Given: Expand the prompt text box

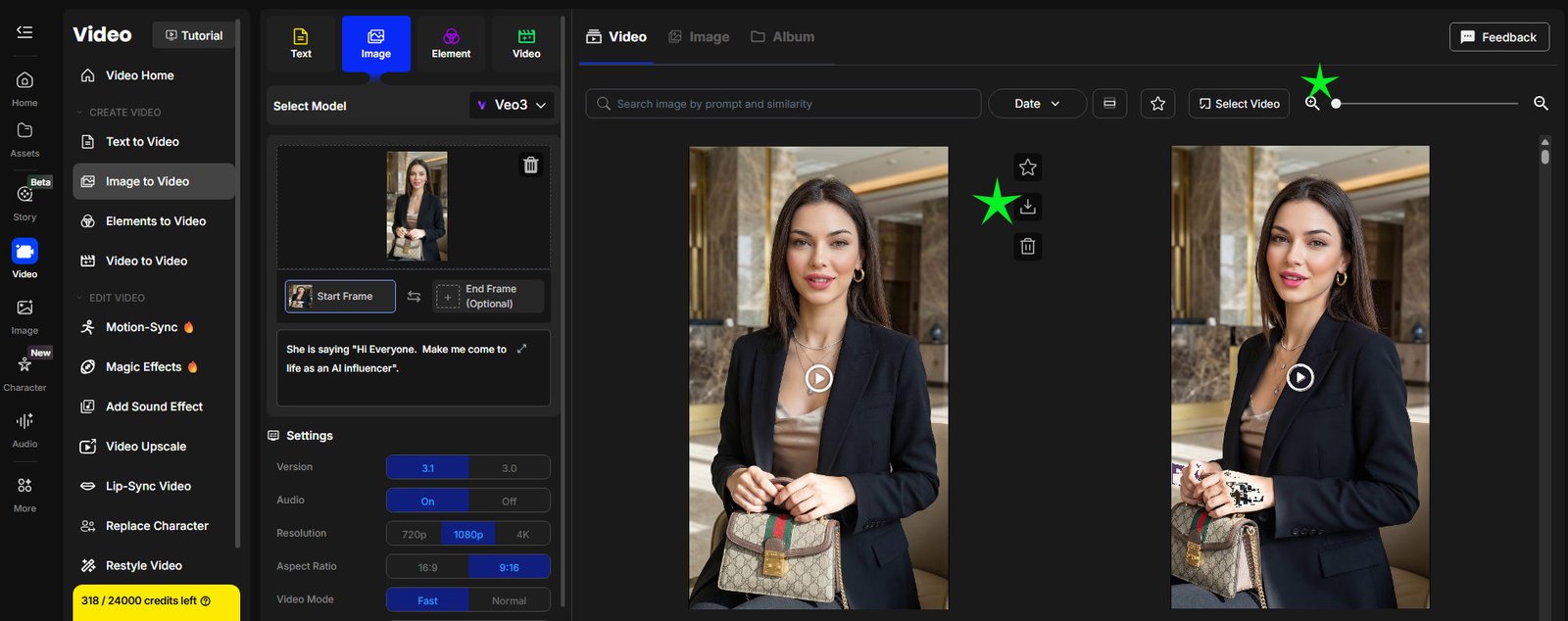Looking at the screenshot, I should (521, 349).
